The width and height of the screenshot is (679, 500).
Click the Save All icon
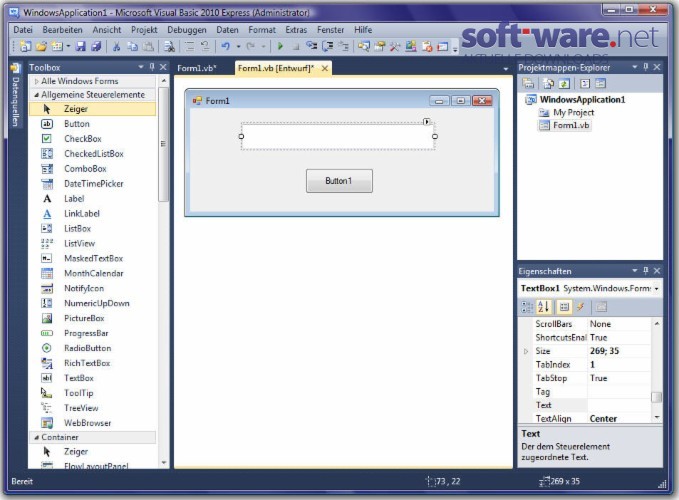point(96,46)
